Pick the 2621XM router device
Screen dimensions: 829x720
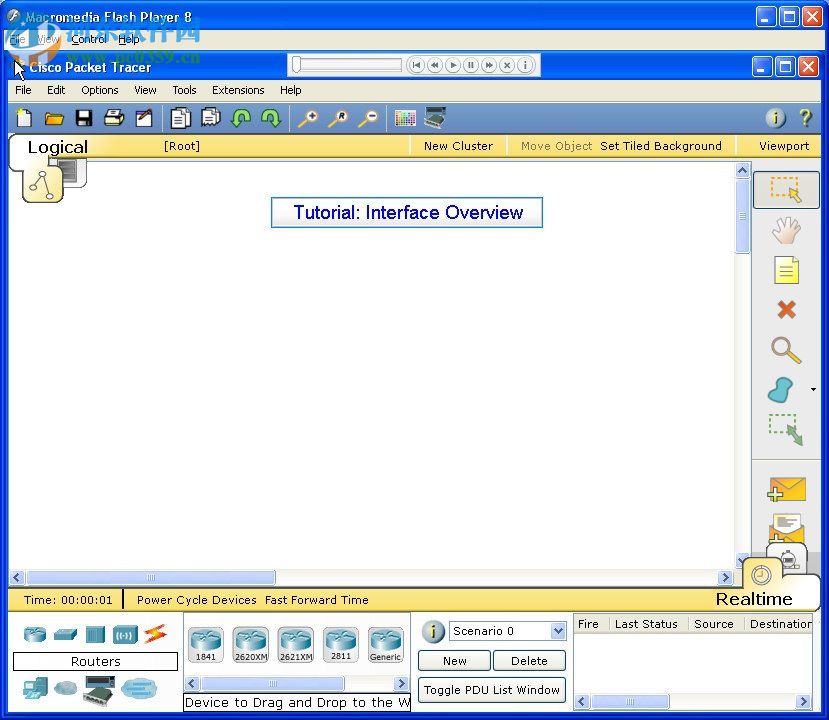(x=296, y=644)
